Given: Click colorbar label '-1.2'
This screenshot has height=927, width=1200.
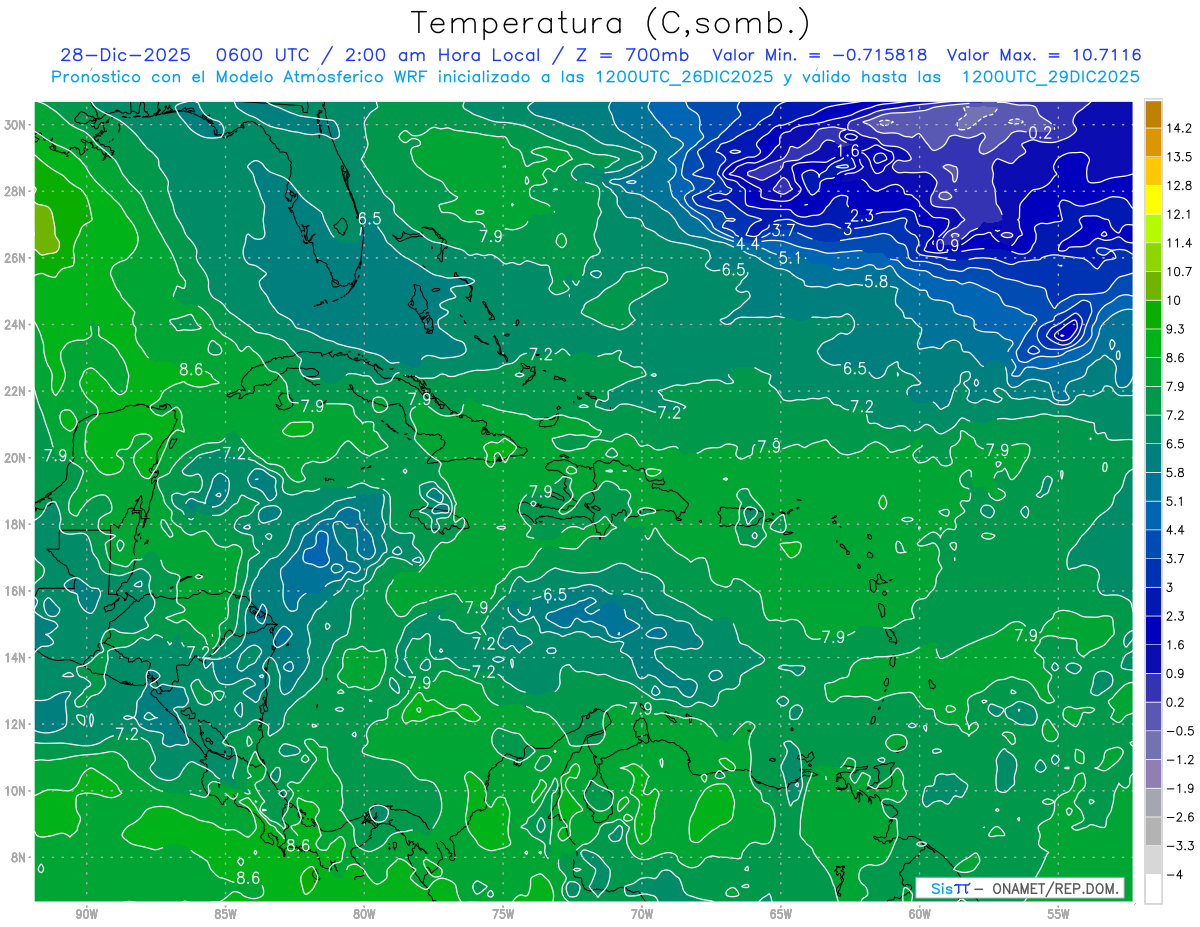Looking at the screenshot, I should pos(1179,760).
